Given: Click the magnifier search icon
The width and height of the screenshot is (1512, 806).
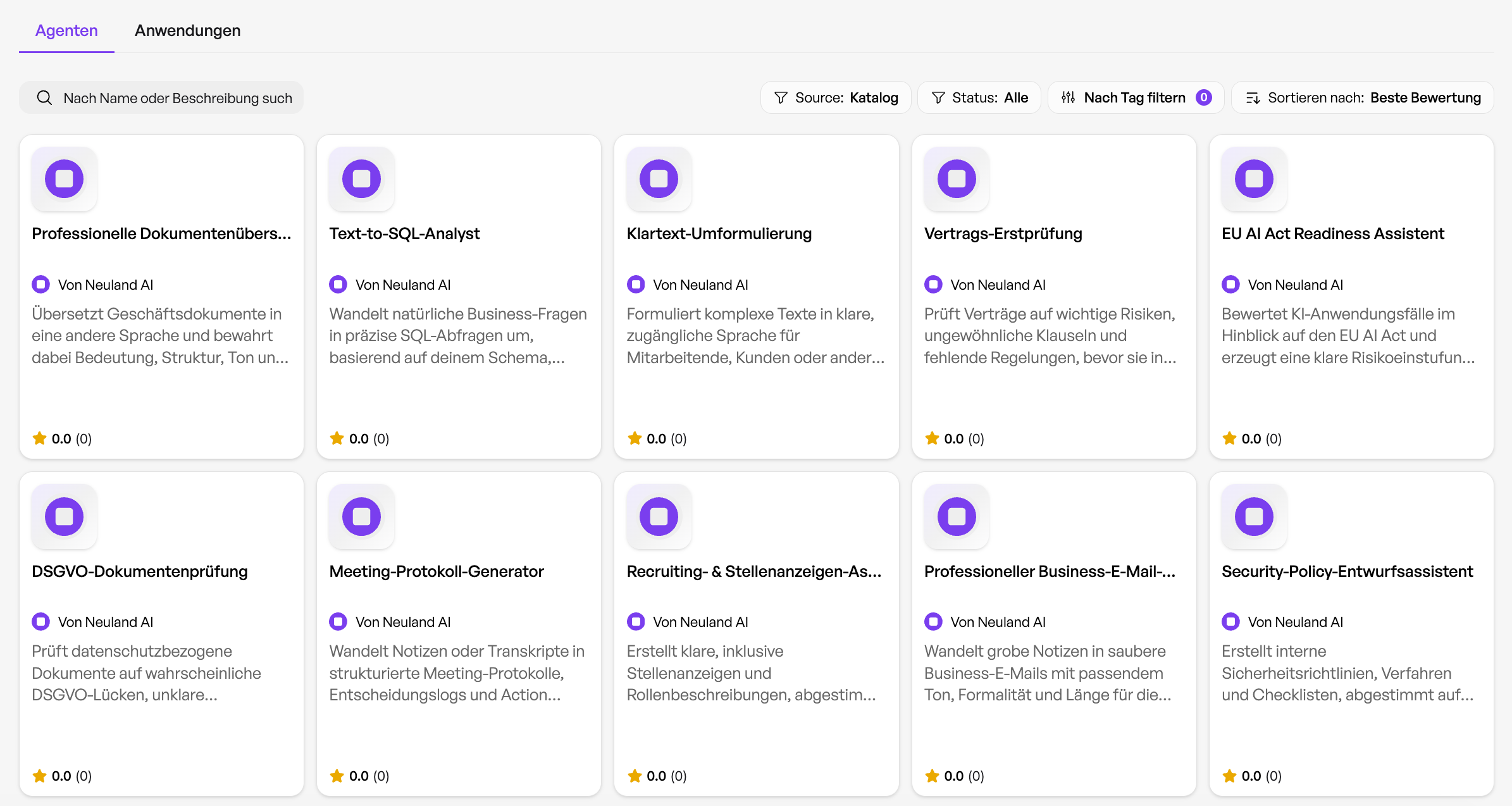Looking at the screenshot, I should pos(44,98).
